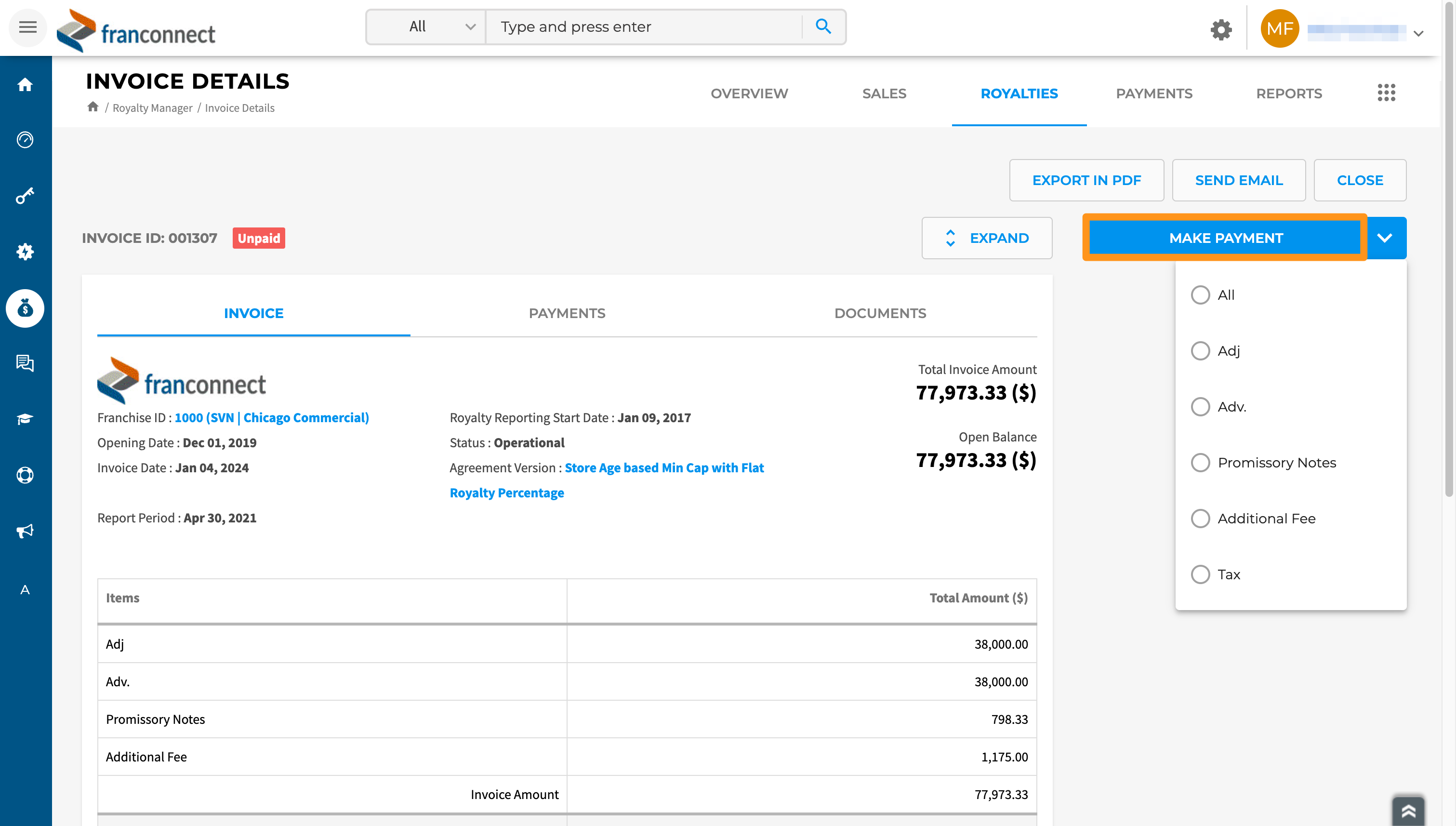The image size is (1456, 826).
Task: Click the Total Amount ($) column header
Action: (979, 598)
